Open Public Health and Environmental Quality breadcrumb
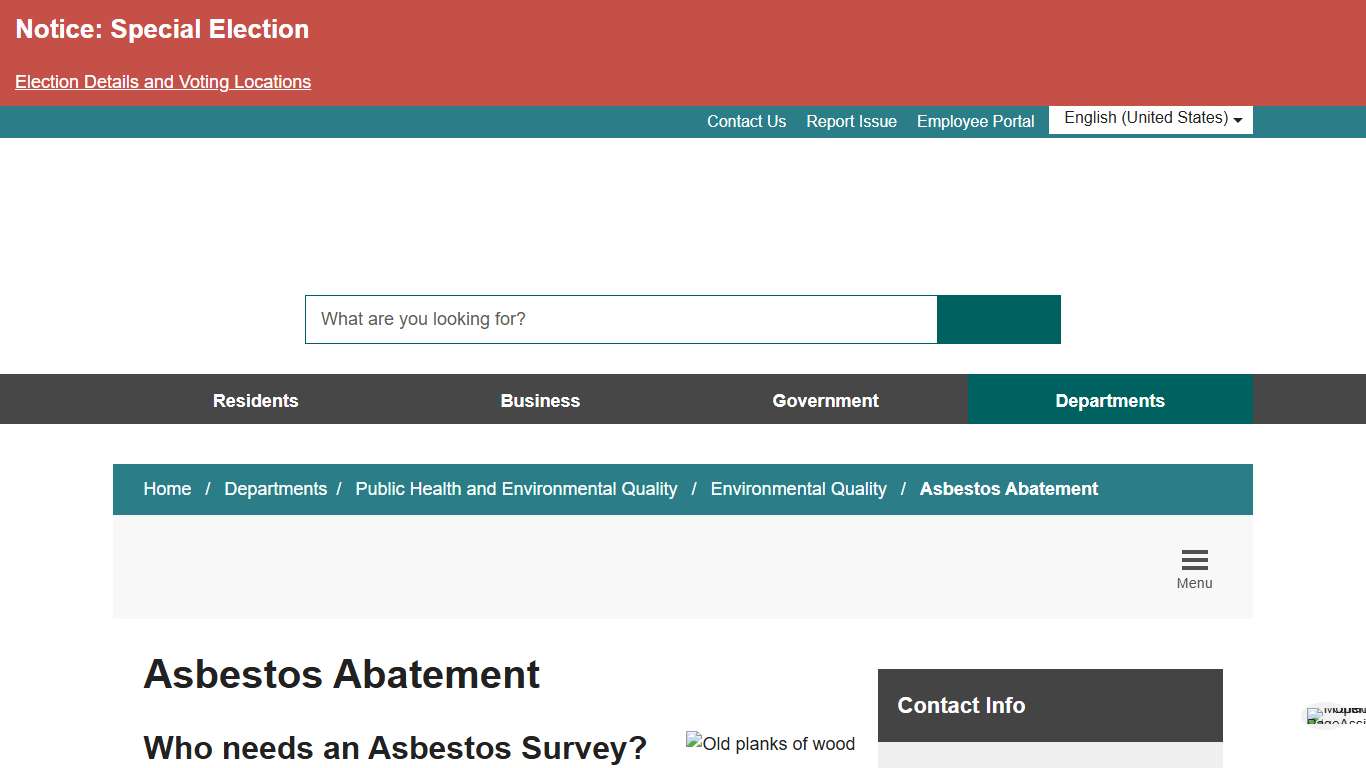Screen dimensions: 1366x768 point(516,489)
